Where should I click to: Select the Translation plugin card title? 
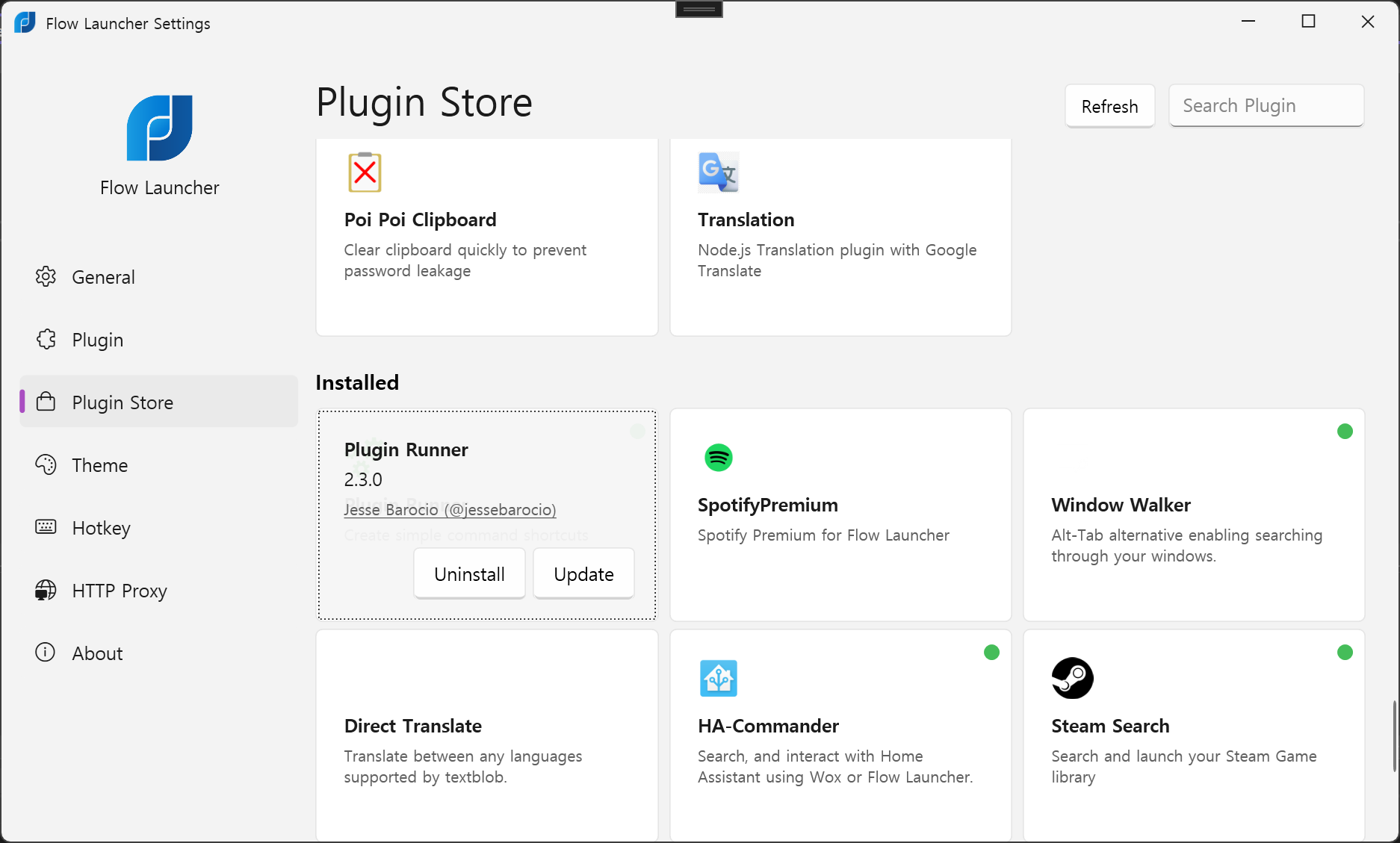click(x=746, y=220)
